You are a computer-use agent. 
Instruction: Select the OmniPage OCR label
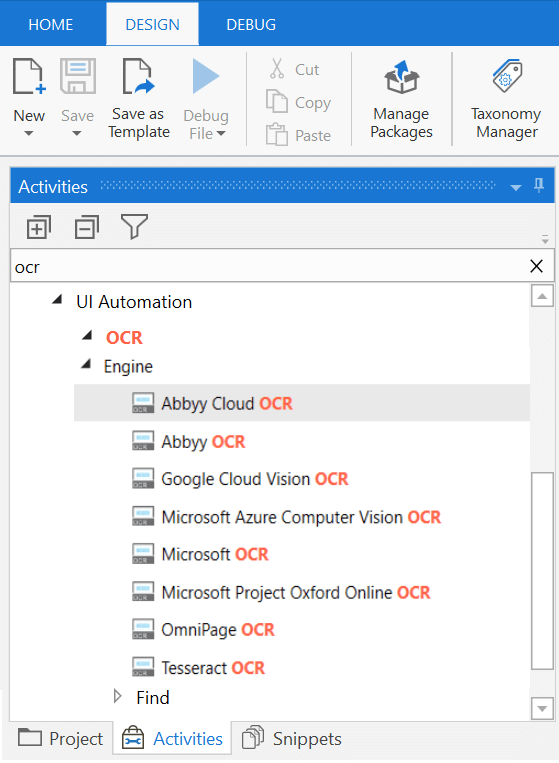tap(218, 630)
